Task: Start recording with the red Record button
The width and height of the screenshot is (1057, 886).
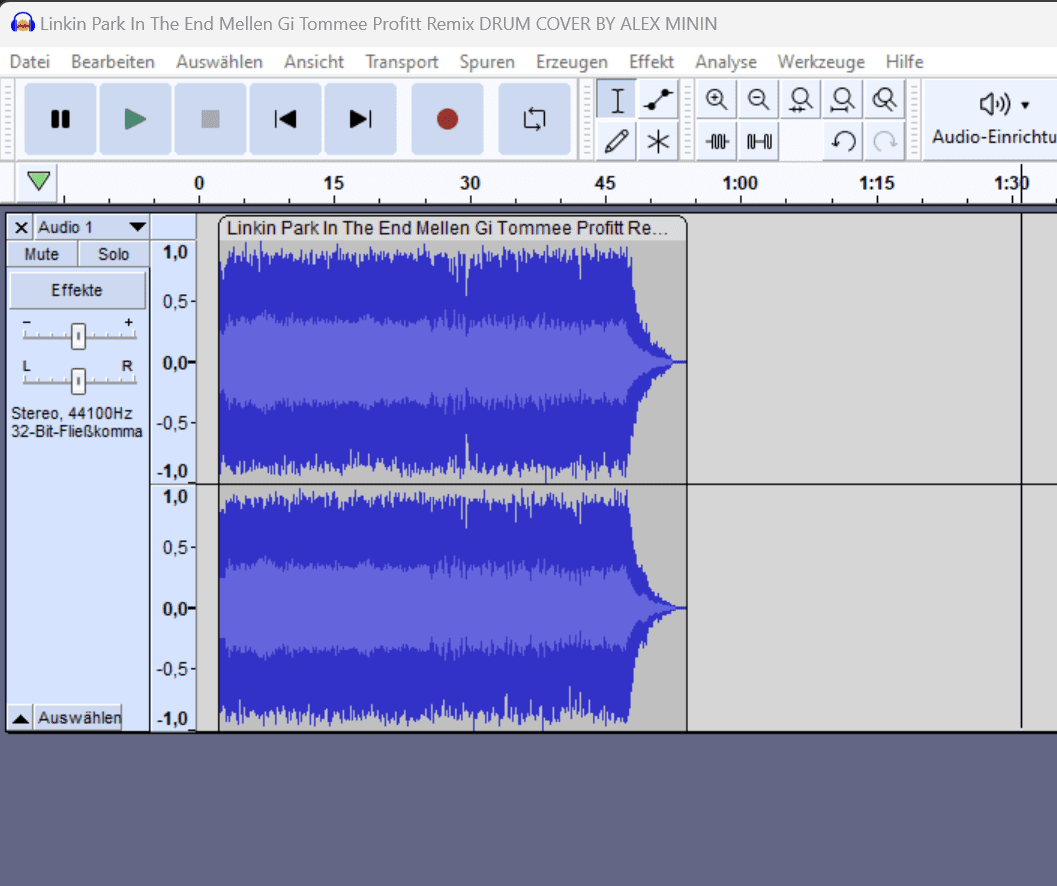Action: (x=447, y=119)
